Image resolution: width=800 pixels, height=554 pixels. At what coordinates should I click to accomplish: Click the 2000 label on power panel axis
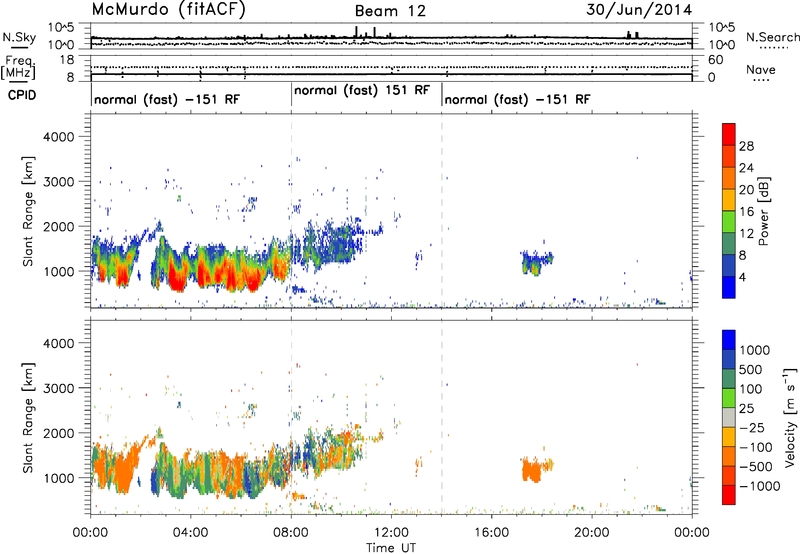(x=58, y=226)
